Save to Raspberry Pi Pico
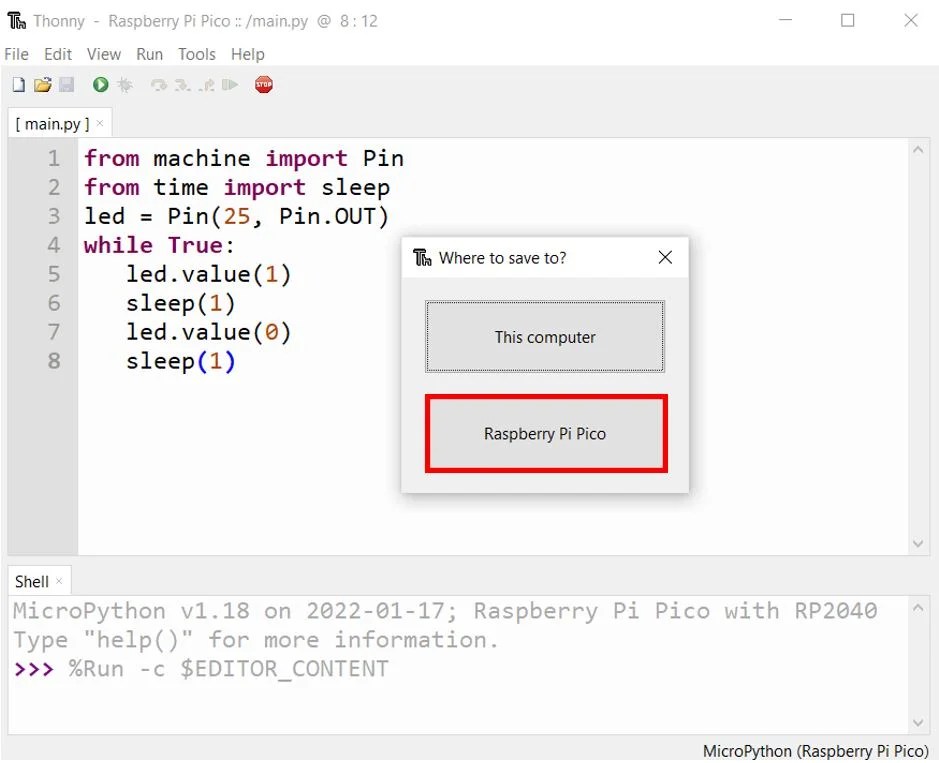Viewport: 939px width, 763px height. (x=545, y=433)
